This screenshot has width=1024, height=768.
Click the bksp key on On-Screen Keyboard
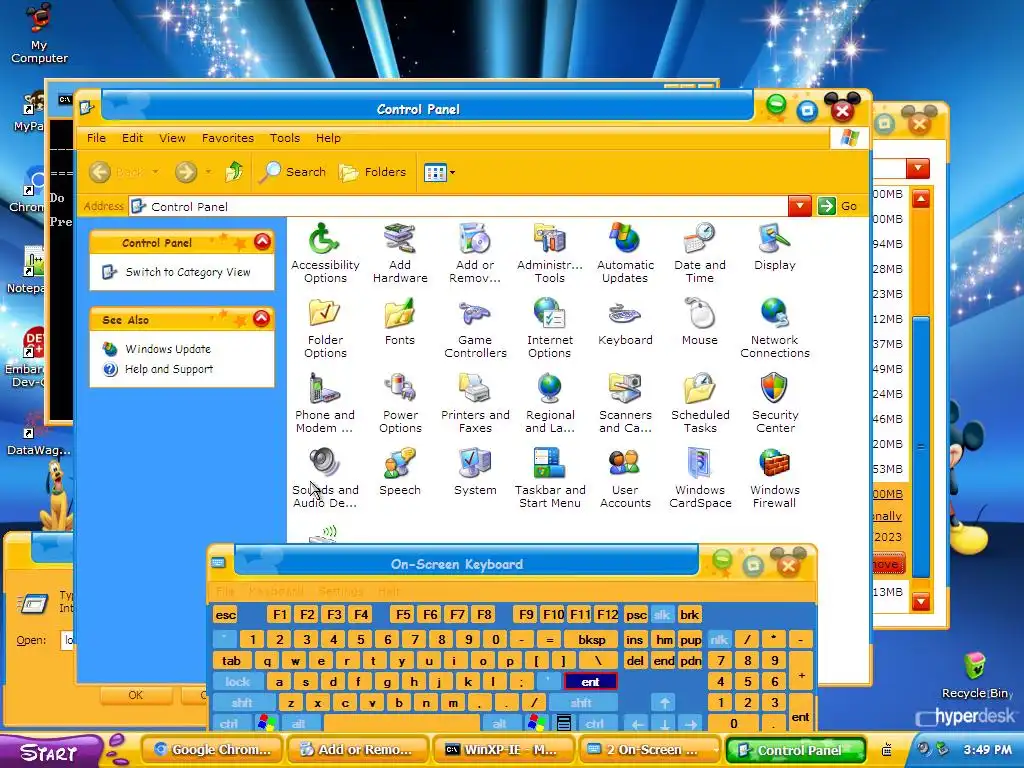pos(592,640)
